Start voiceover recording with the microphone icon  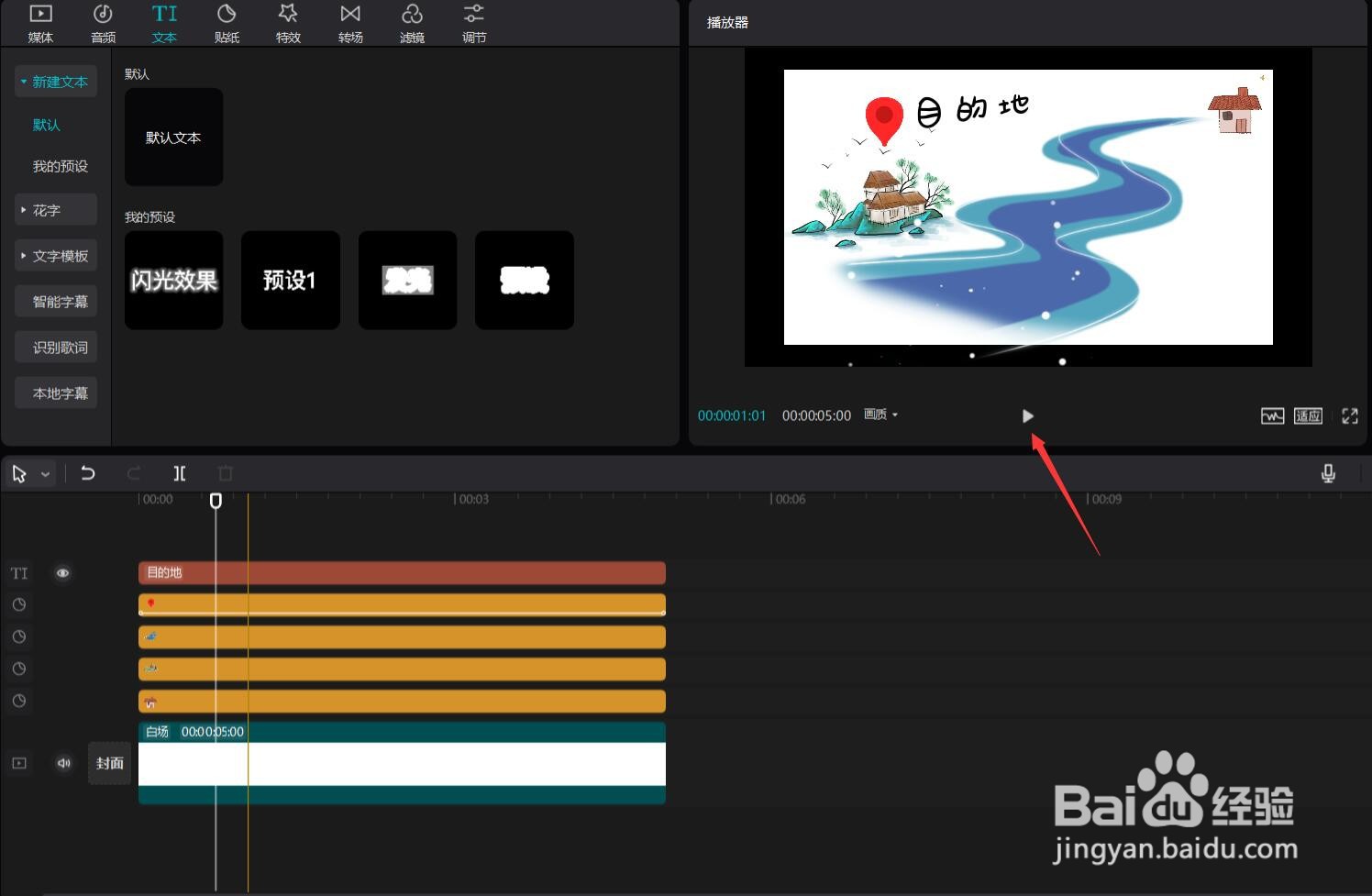[1327, 473]
